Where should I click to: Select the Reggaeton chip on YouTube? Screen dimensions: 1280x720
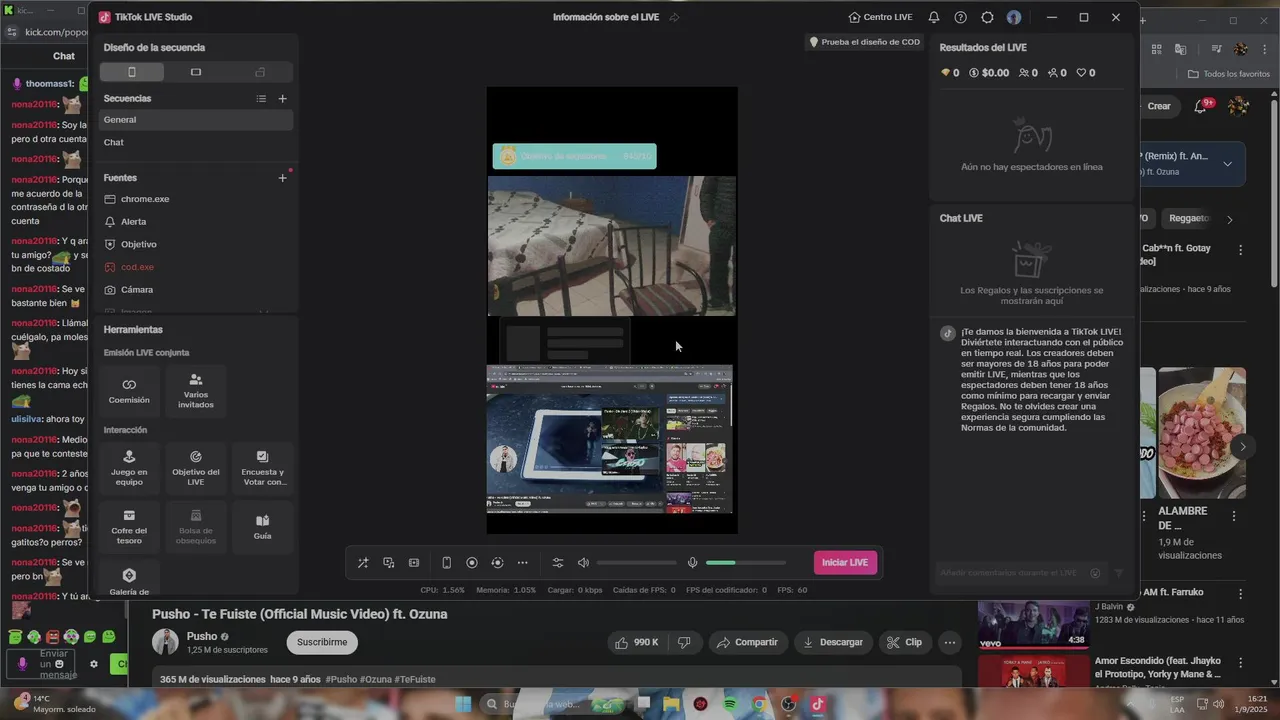coord(1188,218)
